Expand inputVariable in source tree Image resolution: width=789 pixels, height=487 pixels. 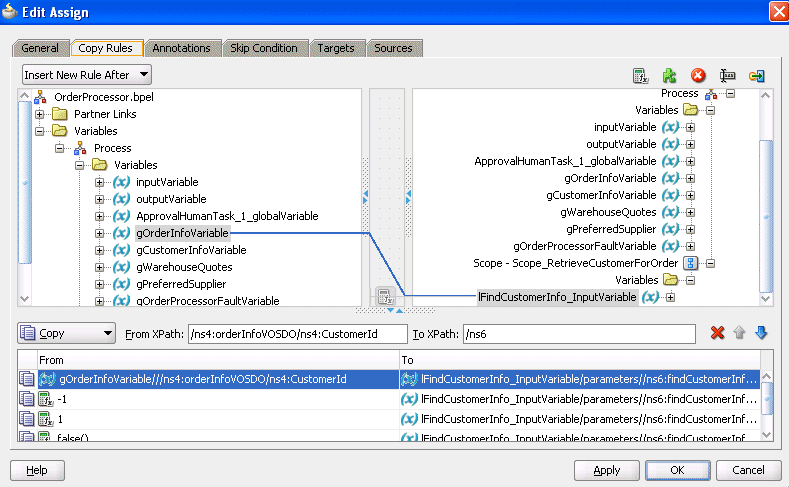point(100,182)
